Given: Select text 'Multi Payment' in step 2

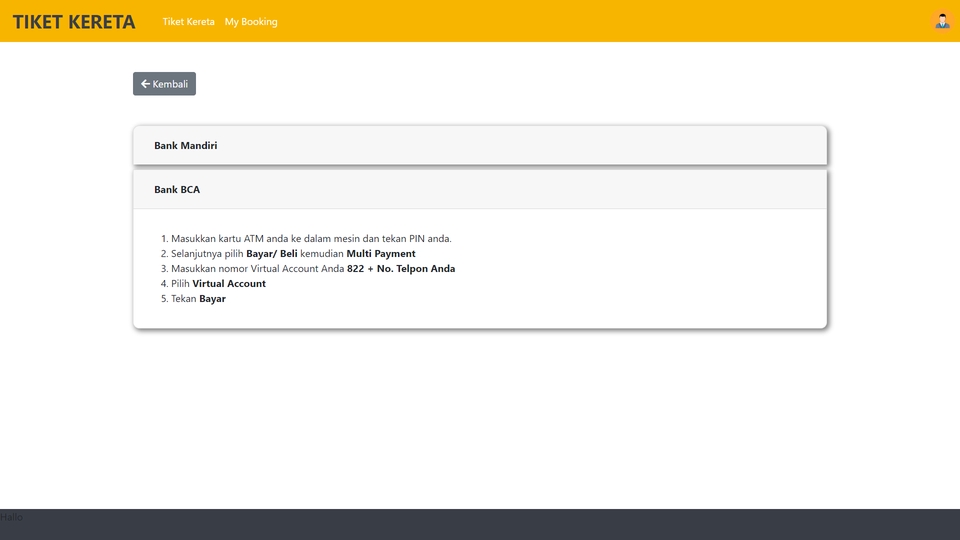Looking at the screenshot, I should (x=381, y=253).
